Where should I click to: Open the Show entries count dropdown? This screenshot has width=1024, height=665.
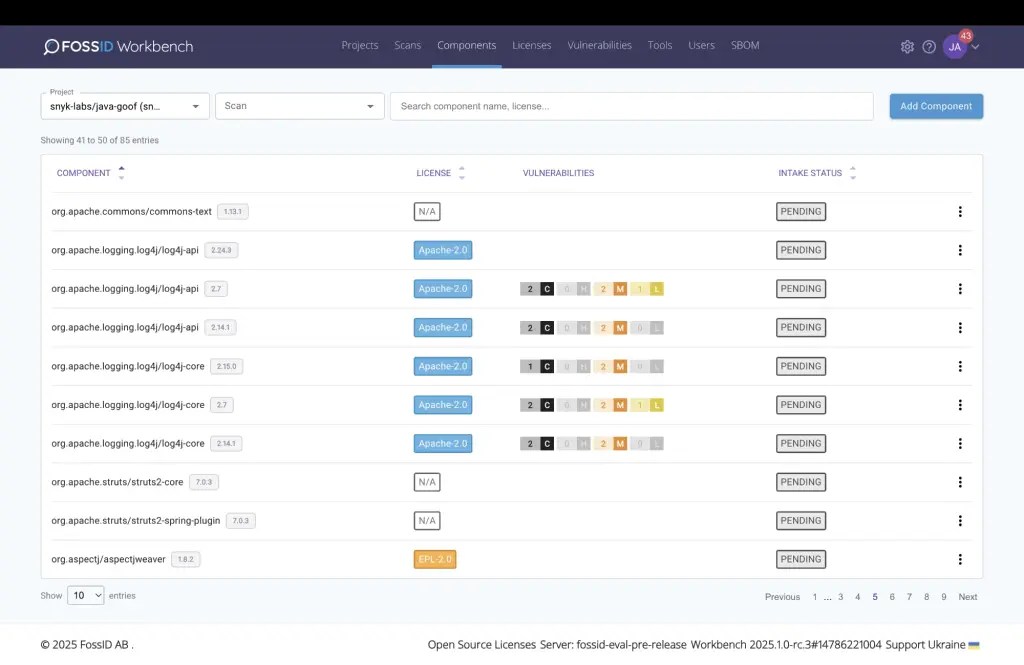click(x=86, y=595)
